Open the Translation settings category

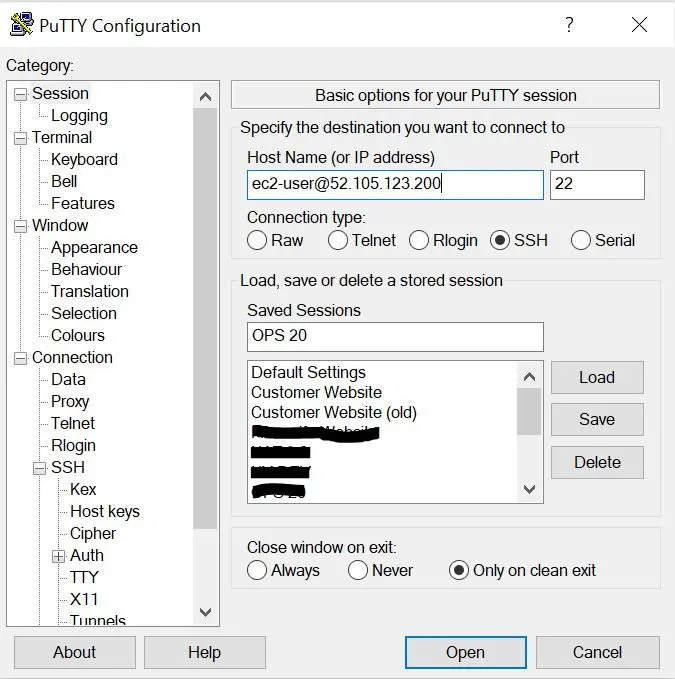point(90,291)
